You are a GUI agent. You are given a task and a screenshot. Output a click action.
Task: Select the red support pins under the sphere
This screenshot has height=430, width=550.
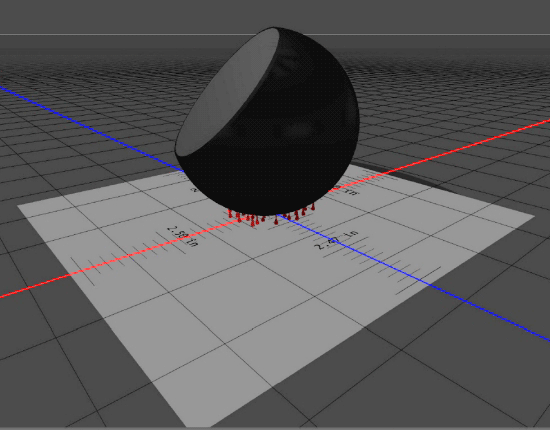point(271,215)
